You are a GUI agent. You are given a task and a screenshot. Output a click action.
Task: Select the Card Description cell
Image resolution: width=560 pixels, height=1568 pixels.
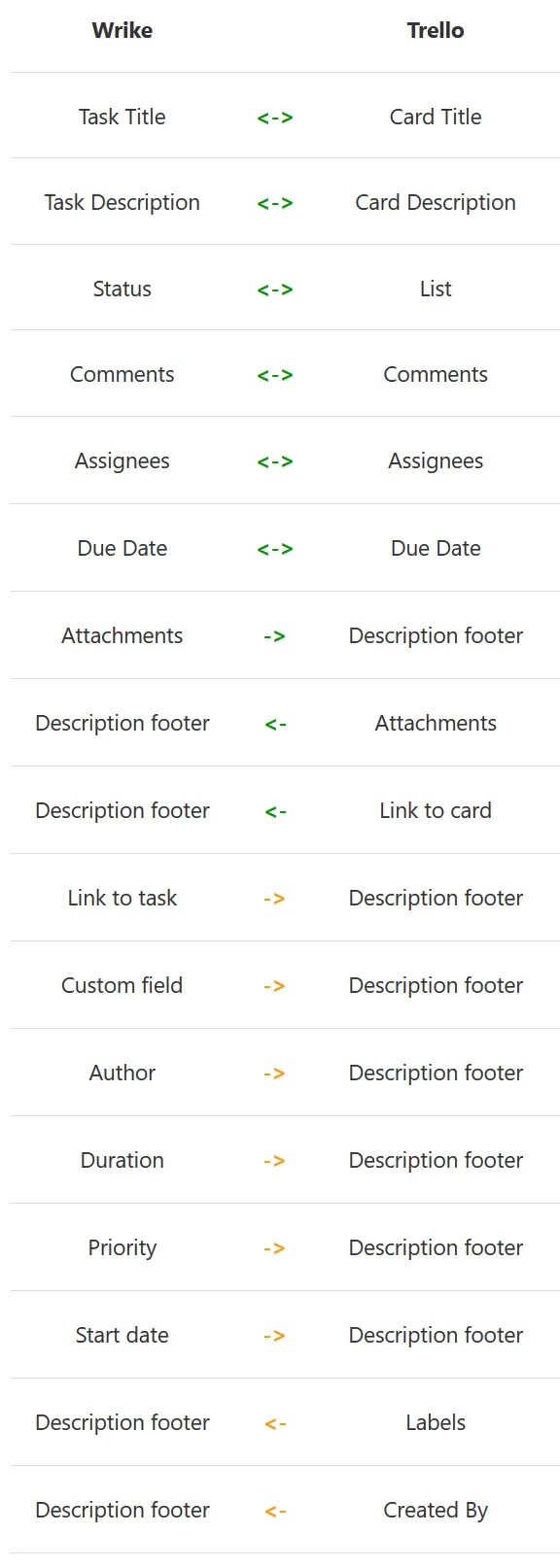coord(435,202)
